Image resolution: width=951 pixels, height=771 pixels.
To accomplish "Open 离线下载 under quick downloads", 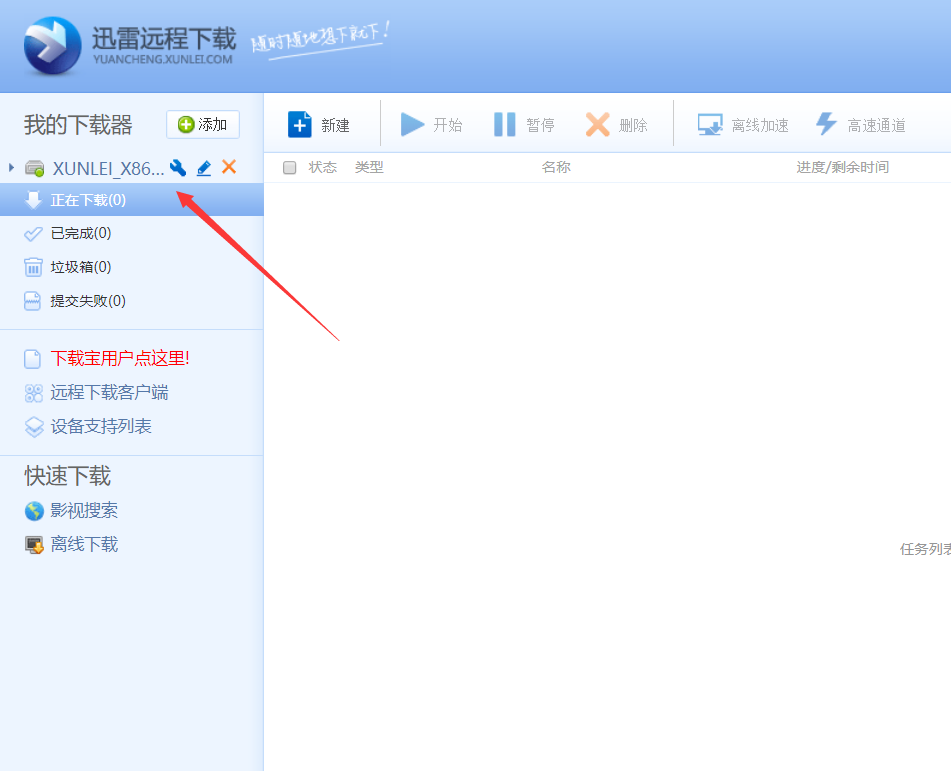I will pos(84,544).
